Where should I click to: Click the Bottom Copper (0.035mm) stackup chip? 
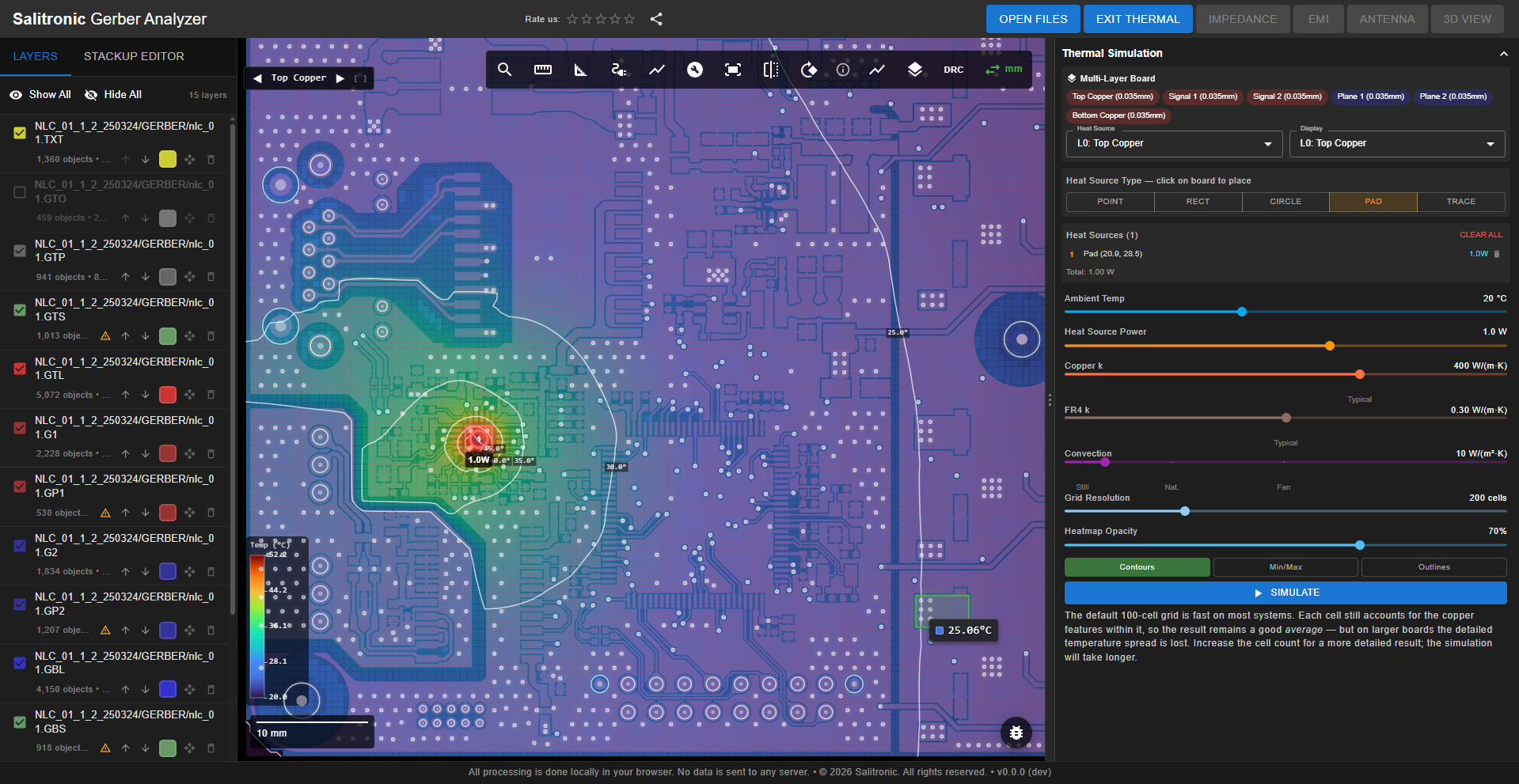pyautogui.click(x=1118, y=116)
